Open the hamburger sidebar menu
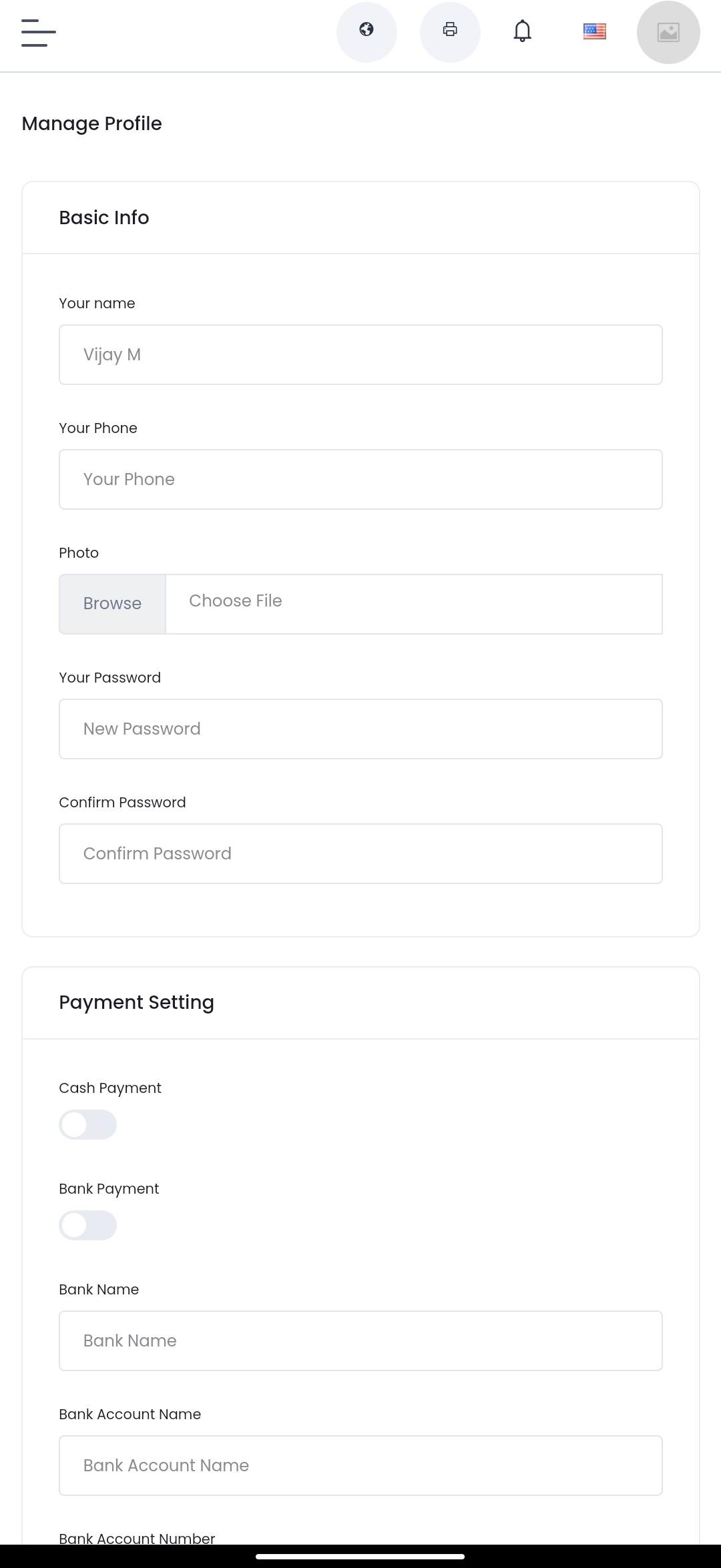Viewport: 721px width, 1568px height. tap(38, 33)
